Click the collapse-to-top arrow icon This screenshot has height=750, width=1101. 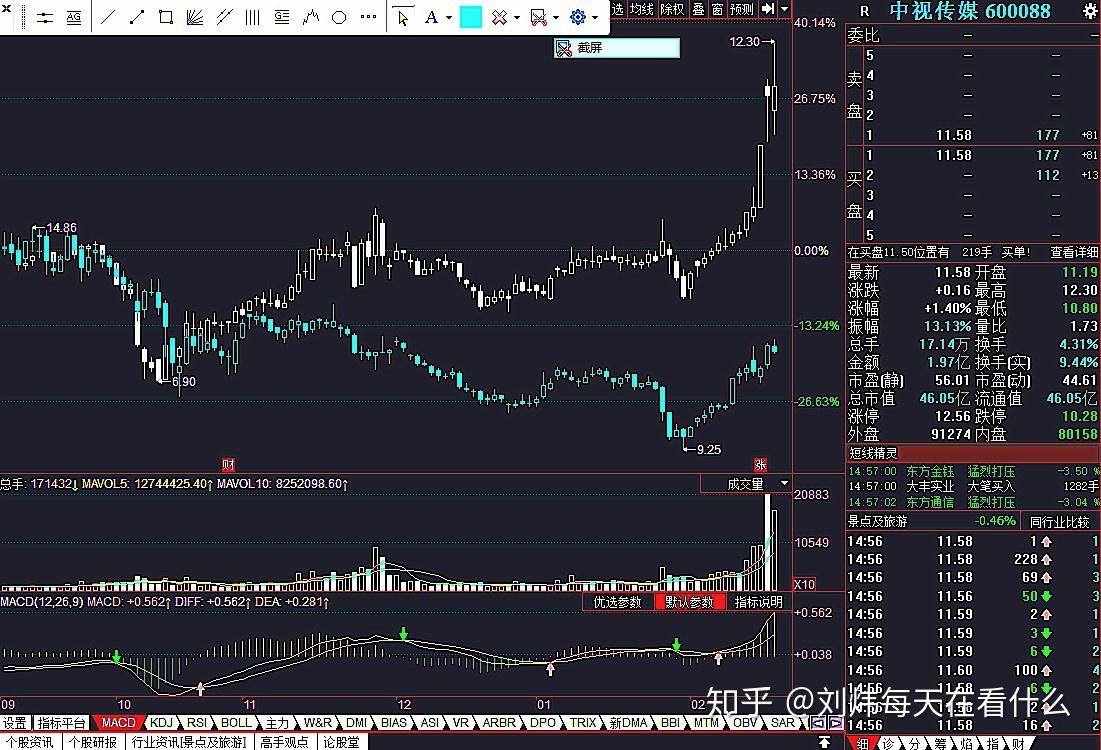pos(824,742)
